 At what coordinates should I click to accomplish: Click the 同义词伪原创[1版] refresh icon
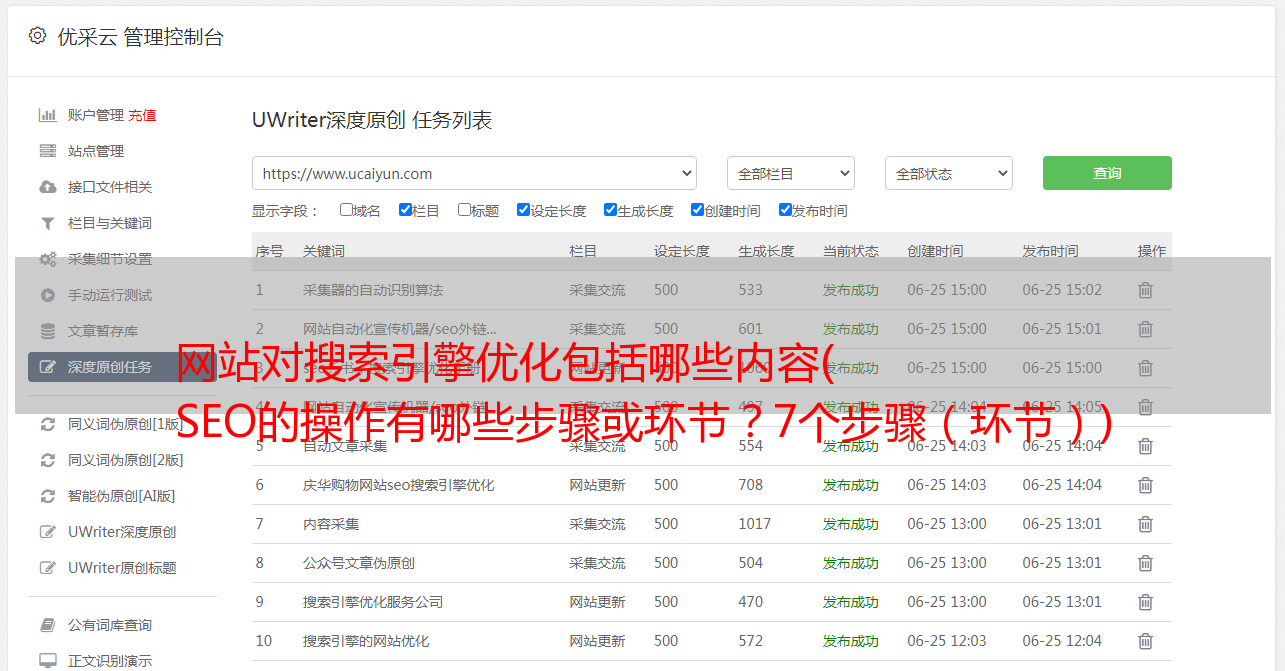click(47, 424)
